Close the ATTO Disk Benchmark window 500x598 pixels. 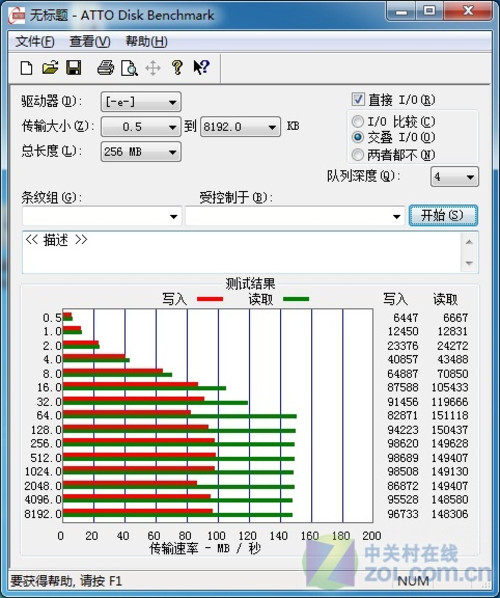[x=468, y=12]
